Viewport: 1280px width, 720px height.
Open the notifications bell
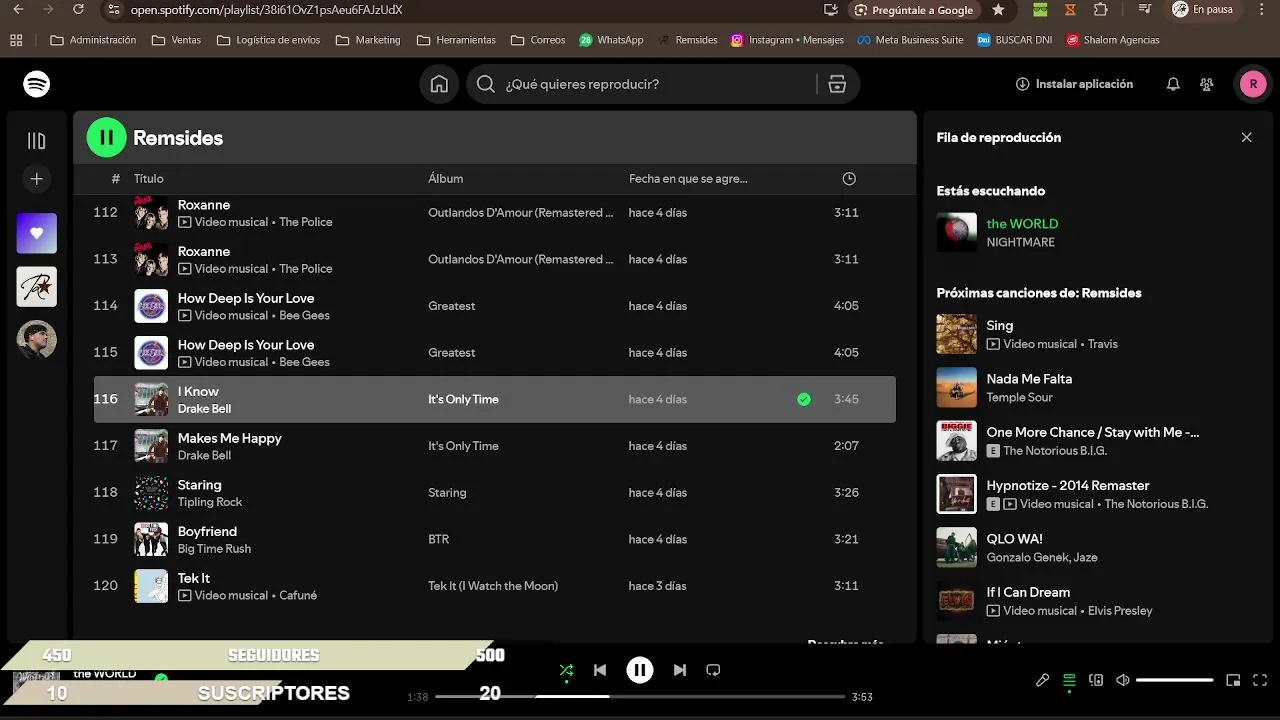click(x=1173, y=84)
